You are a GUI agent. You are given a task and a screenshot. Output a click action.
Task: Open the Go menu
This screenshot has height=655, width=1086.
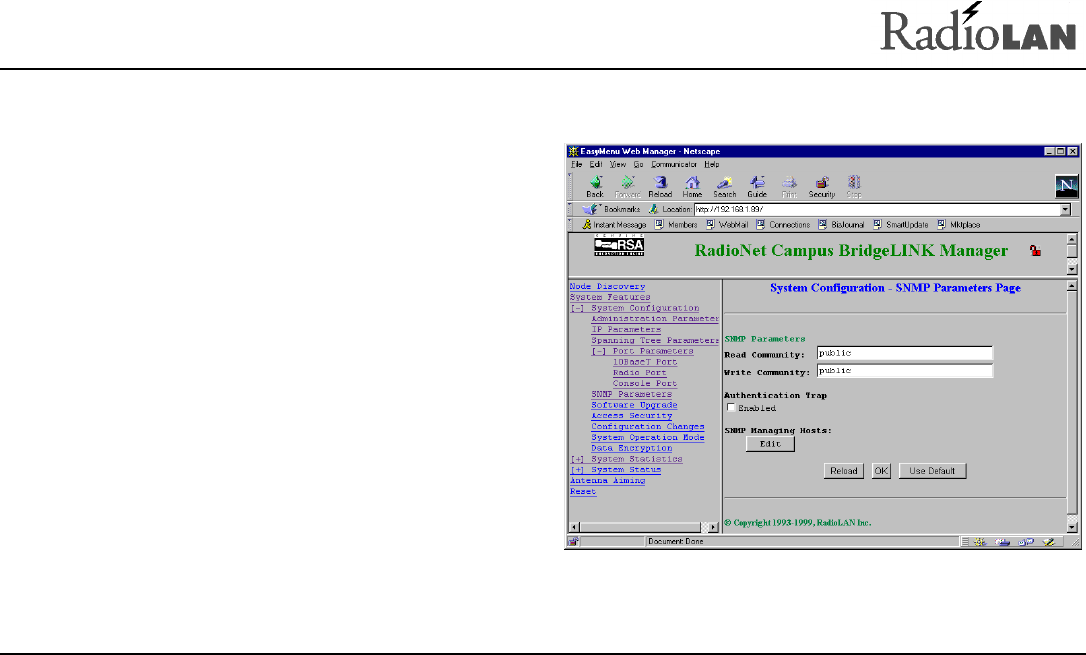pyautogui.click(x=638, y=165)
